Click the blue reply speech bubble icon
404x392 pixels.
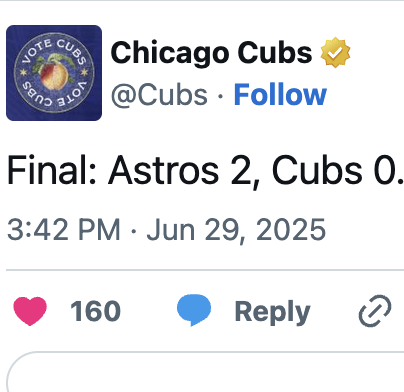[x=194, y=310]
